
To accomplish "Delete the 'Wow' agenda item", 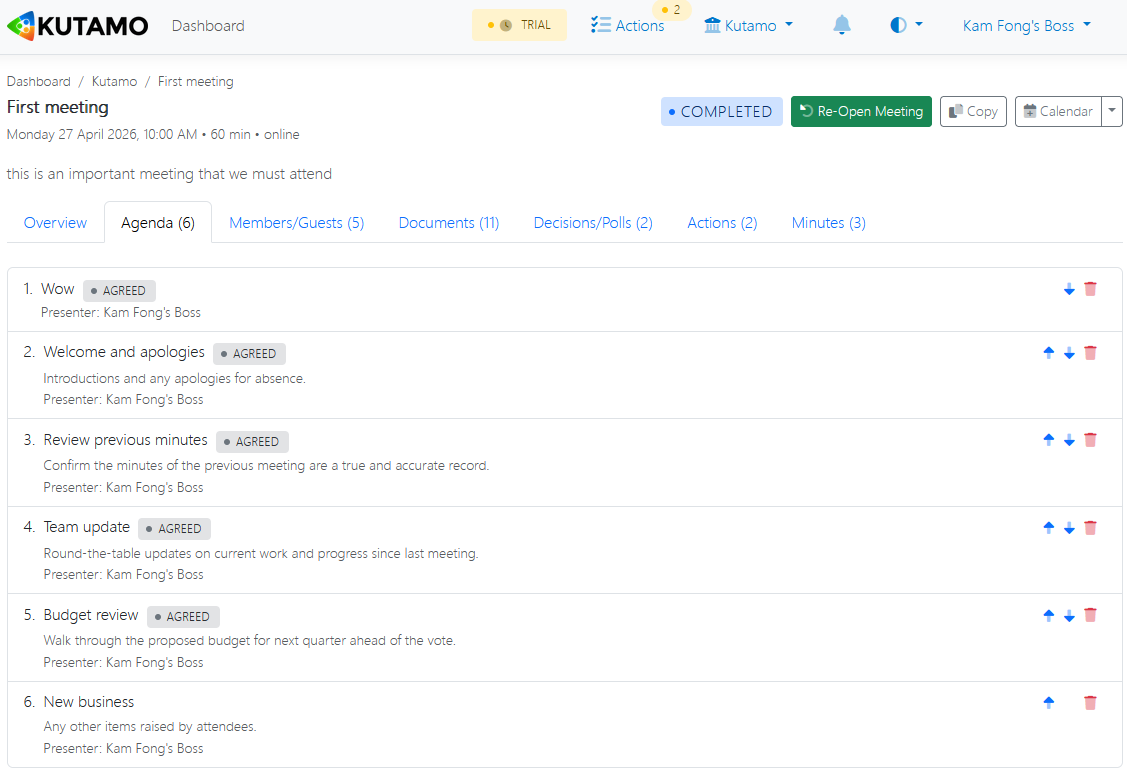I will click(1090, 289).
